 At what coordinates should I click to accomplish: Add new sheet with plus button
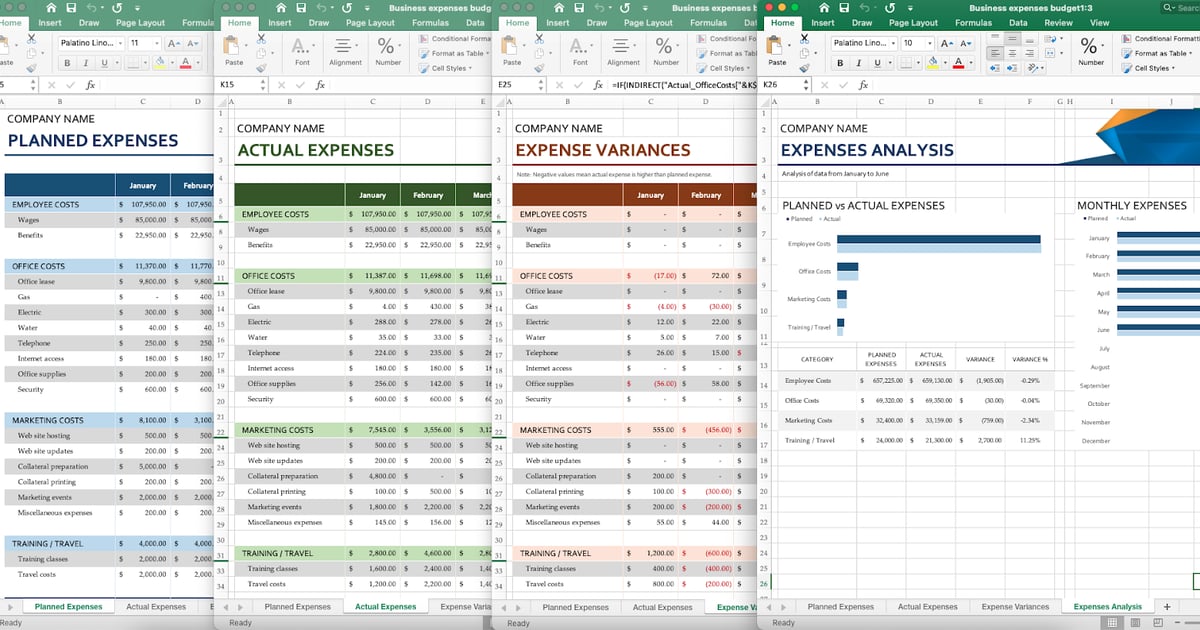(x=1166, y=607)
